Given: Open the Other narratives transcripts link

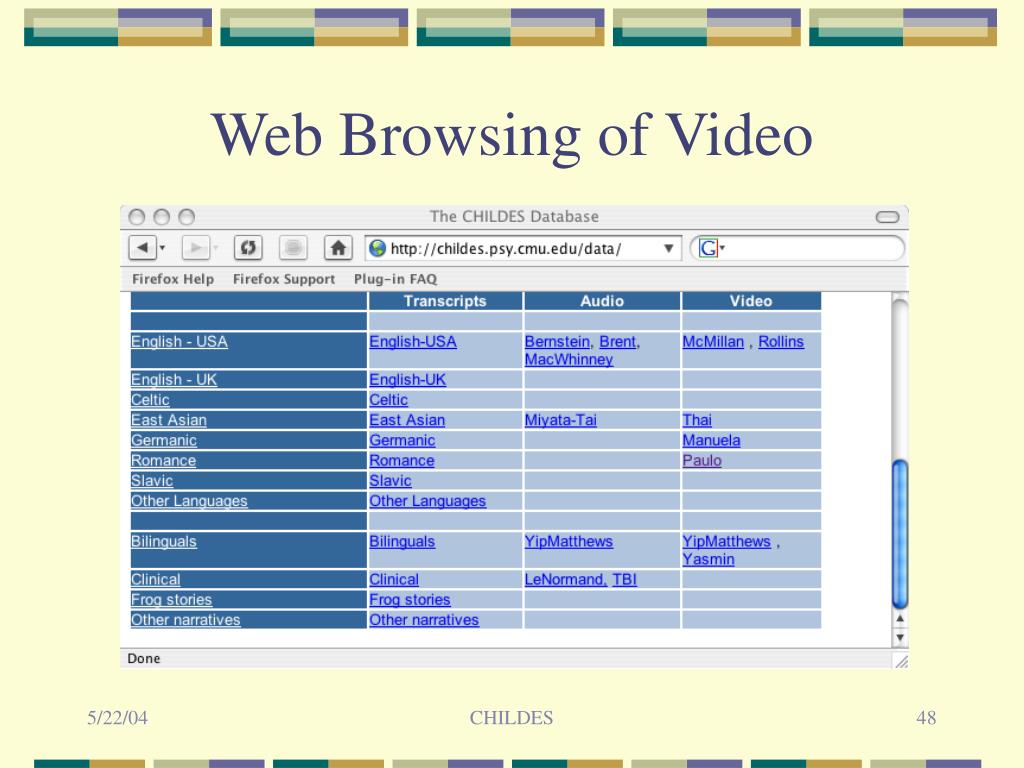Looking at the screenshot, I should 424,620.
